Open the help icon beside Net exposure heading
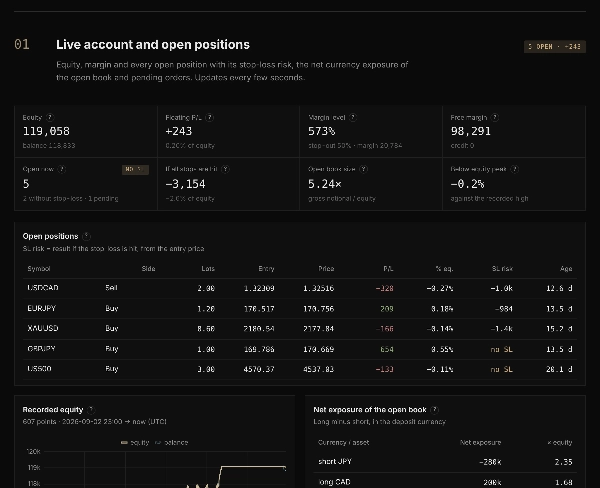The image size is (600, 488). (x=434, y=410)
